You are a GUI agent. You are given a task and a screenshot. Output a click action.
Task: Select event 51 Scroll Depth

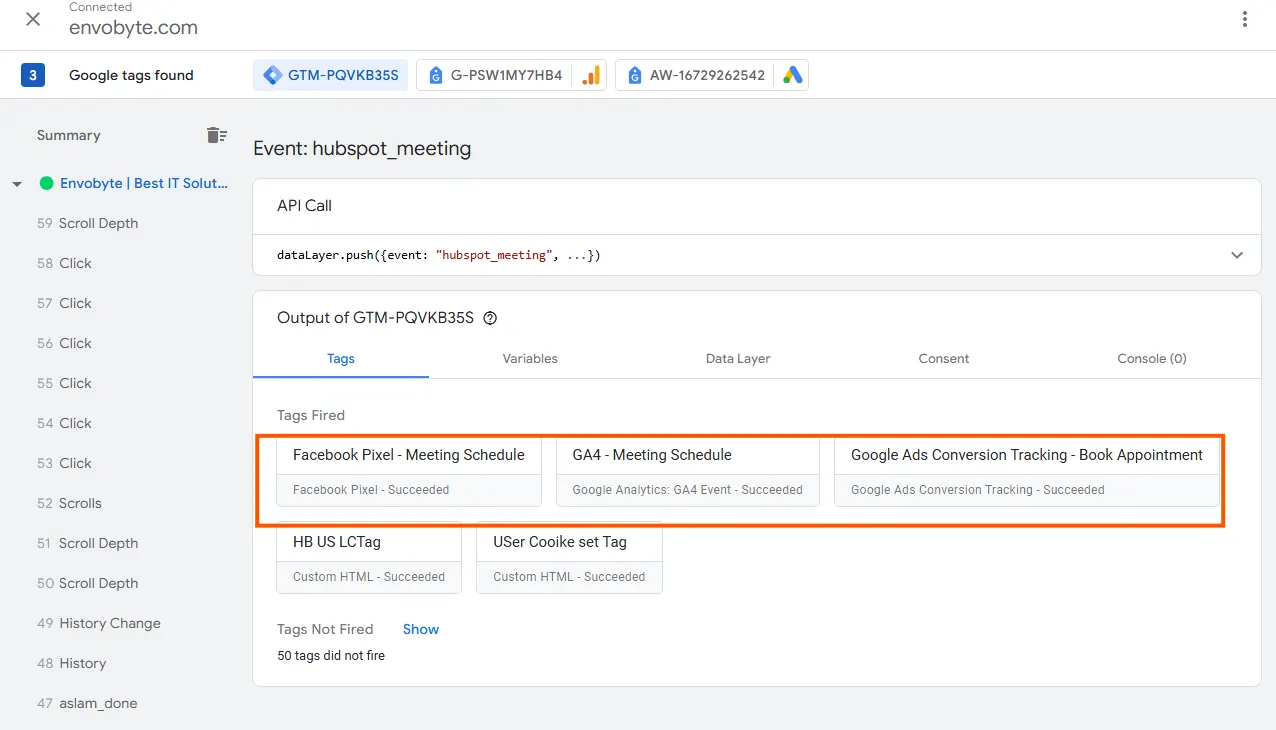(88, 543)
